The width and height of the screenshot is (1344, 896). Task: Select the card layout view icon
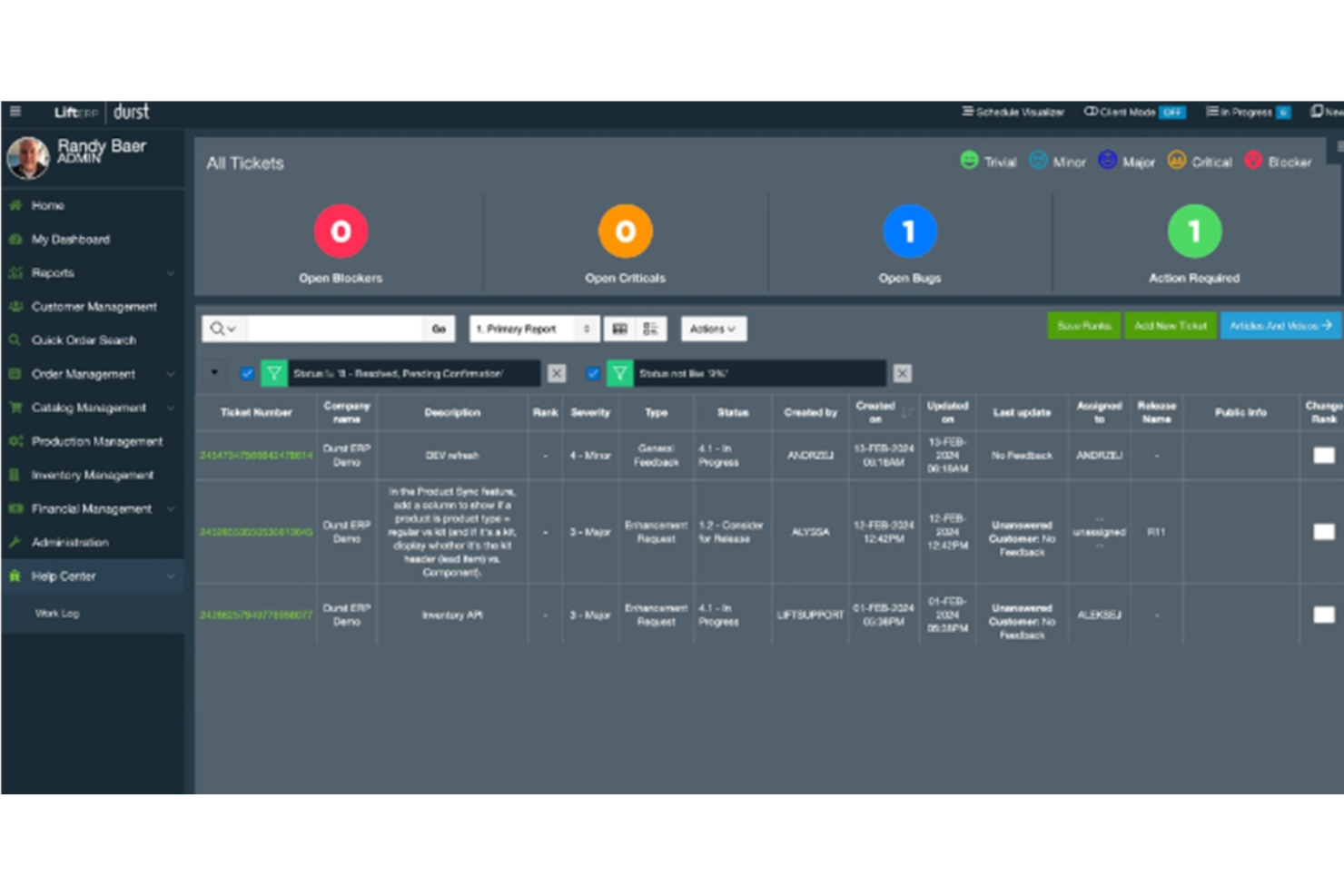click(649, 328)
